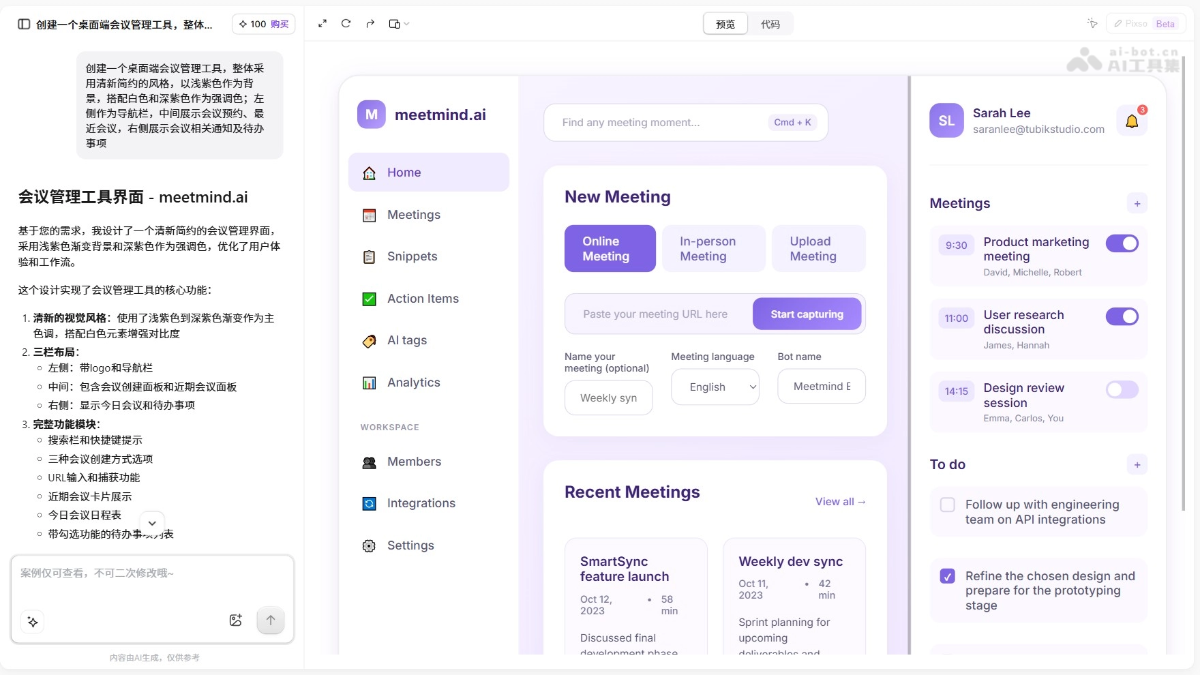This screenshot has width=1200, height=675.
Task: Enable the Design review session toggle
Action: (1121, 389)
